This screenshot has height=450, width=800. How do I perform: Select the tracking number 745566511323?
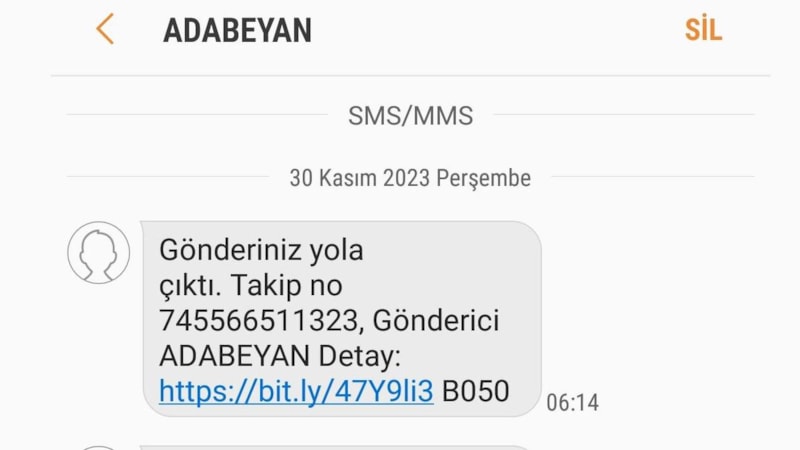[259, 321]
